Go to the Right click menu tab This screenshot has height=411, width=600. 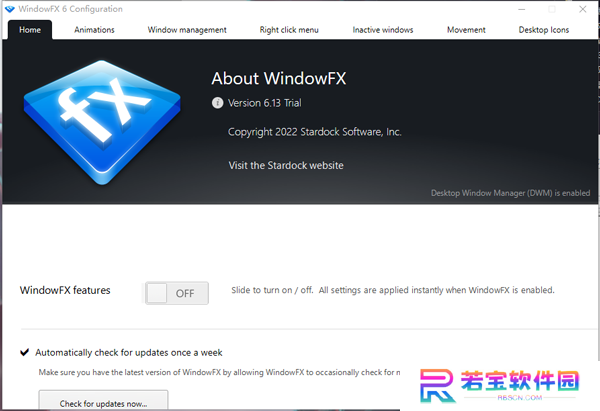click(289, 30)
